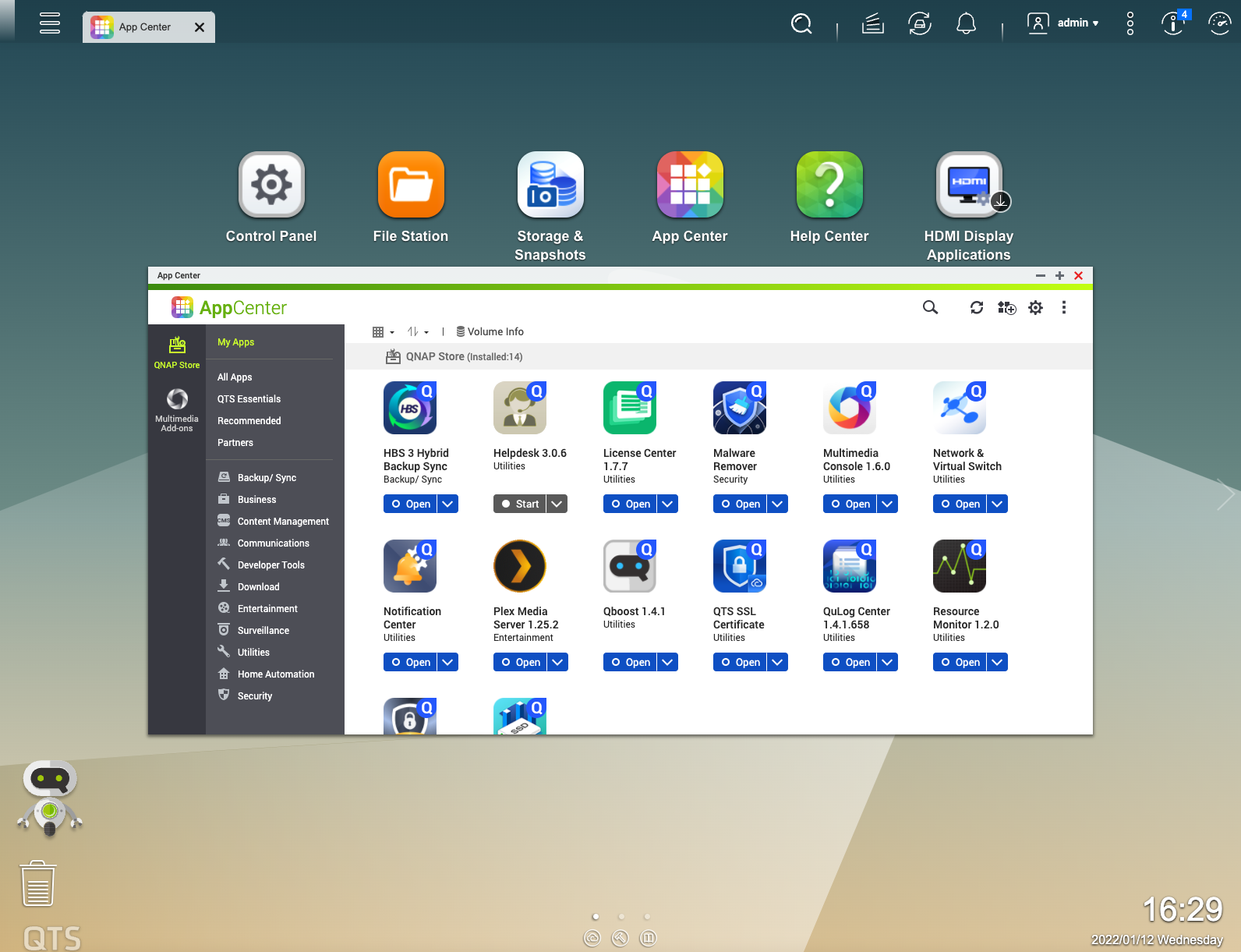Click the Notification Center app icon
The width and height of the screenshot is (1241, 952).
pyautogui.click(x=410, y=566)
